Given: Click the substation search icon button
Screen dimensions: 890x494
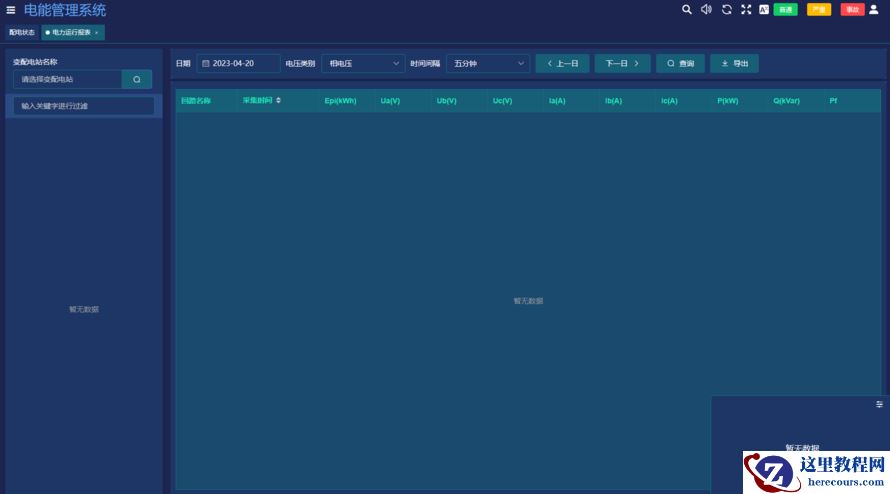Looking at the screenshot, I should [137, 79].
